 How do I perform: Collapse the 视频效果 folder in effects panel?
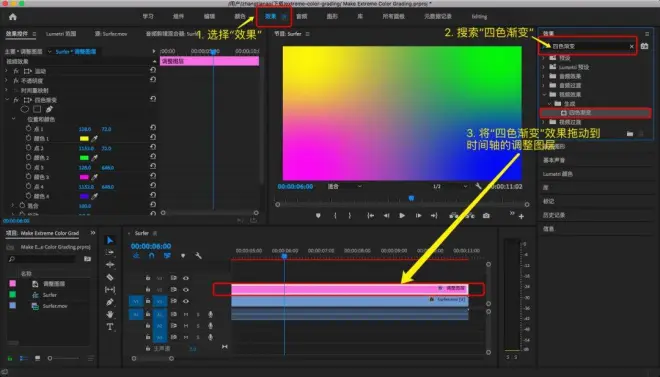[544, 94]
